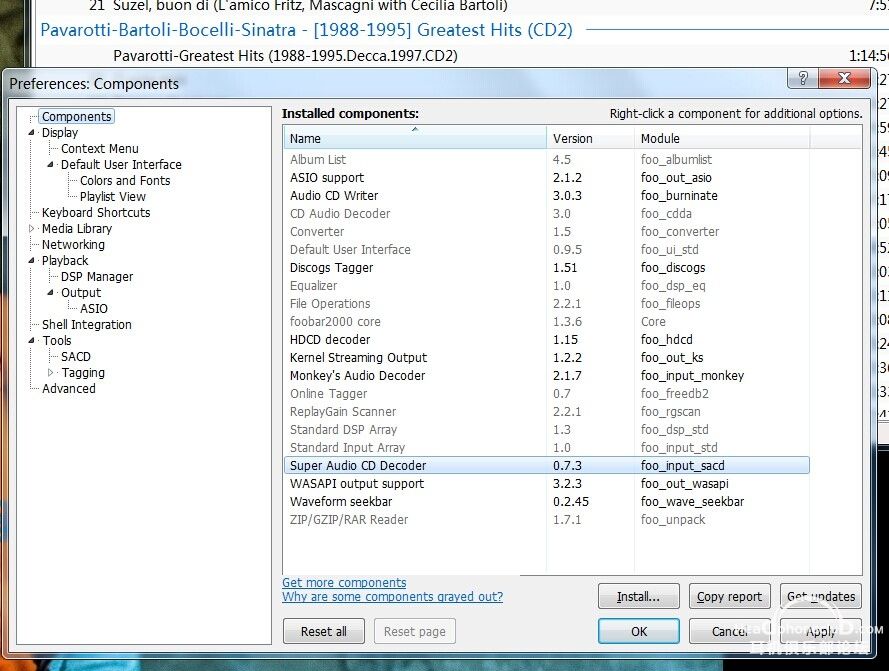Sort components by Name column
The height and width of the screenshot is (671, 889).
[415, 138]
